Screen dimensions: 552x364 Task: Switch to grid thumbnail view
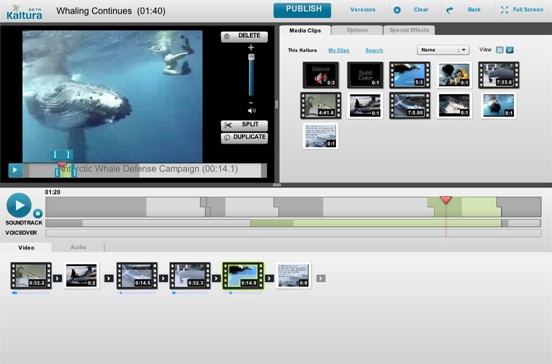click(500, 50)
